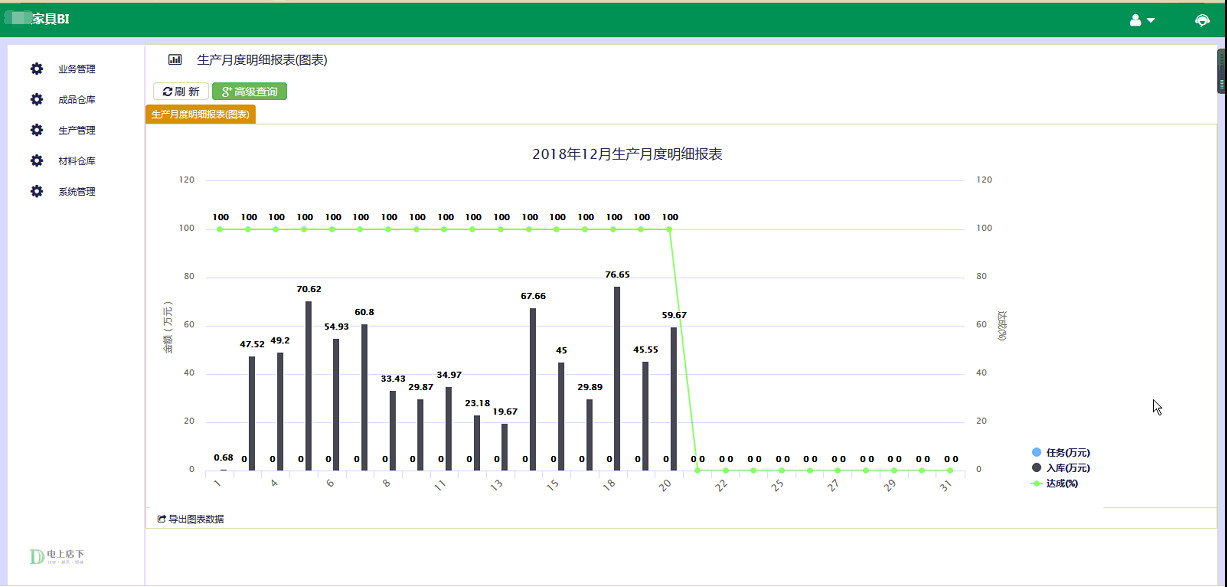Click the dark 入库 legend color dot
The image size is (1227, 587).
[x=1036, y=468]
